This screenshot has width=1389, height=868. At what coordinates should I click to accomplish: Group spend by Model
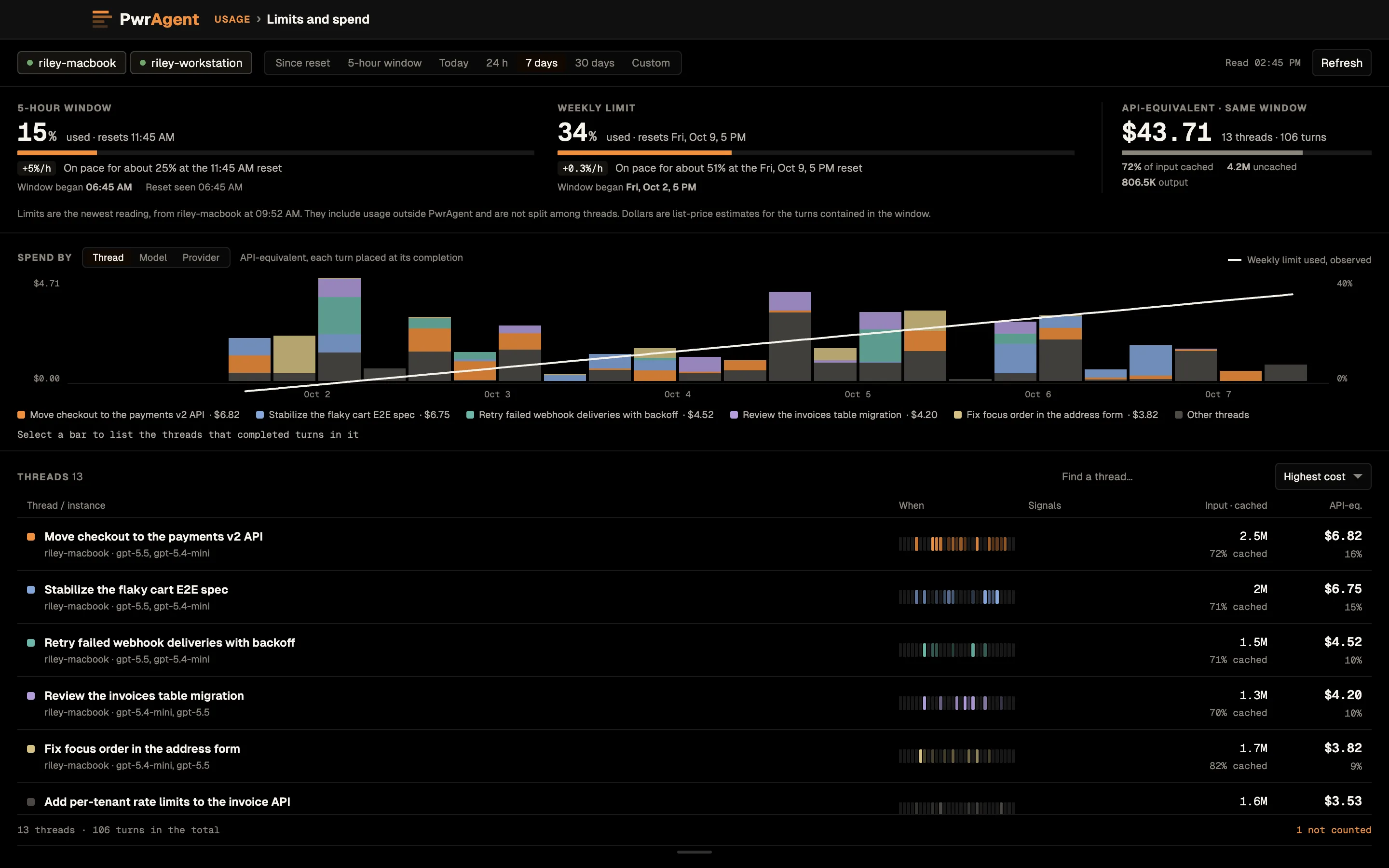153,258
